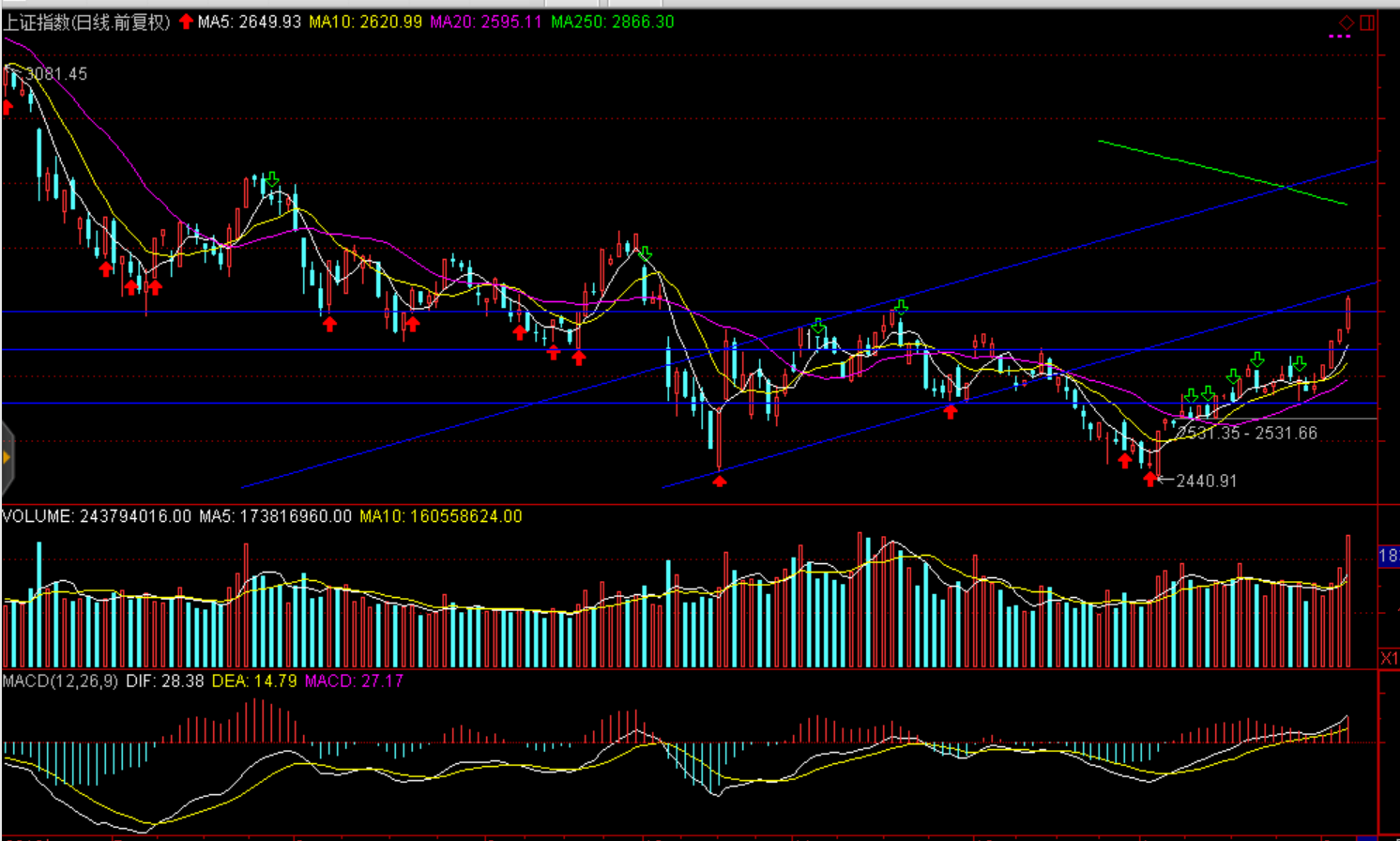Click the 上证指数(日线.前复权) chart title

point(86,23)
